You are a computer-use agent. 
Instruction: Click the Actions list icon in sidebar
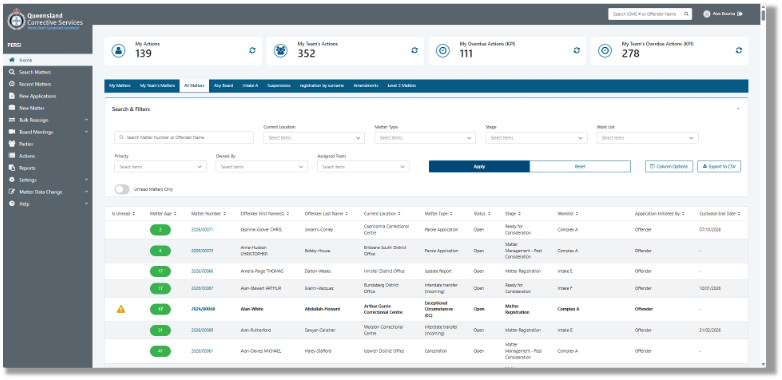(11, 156)
